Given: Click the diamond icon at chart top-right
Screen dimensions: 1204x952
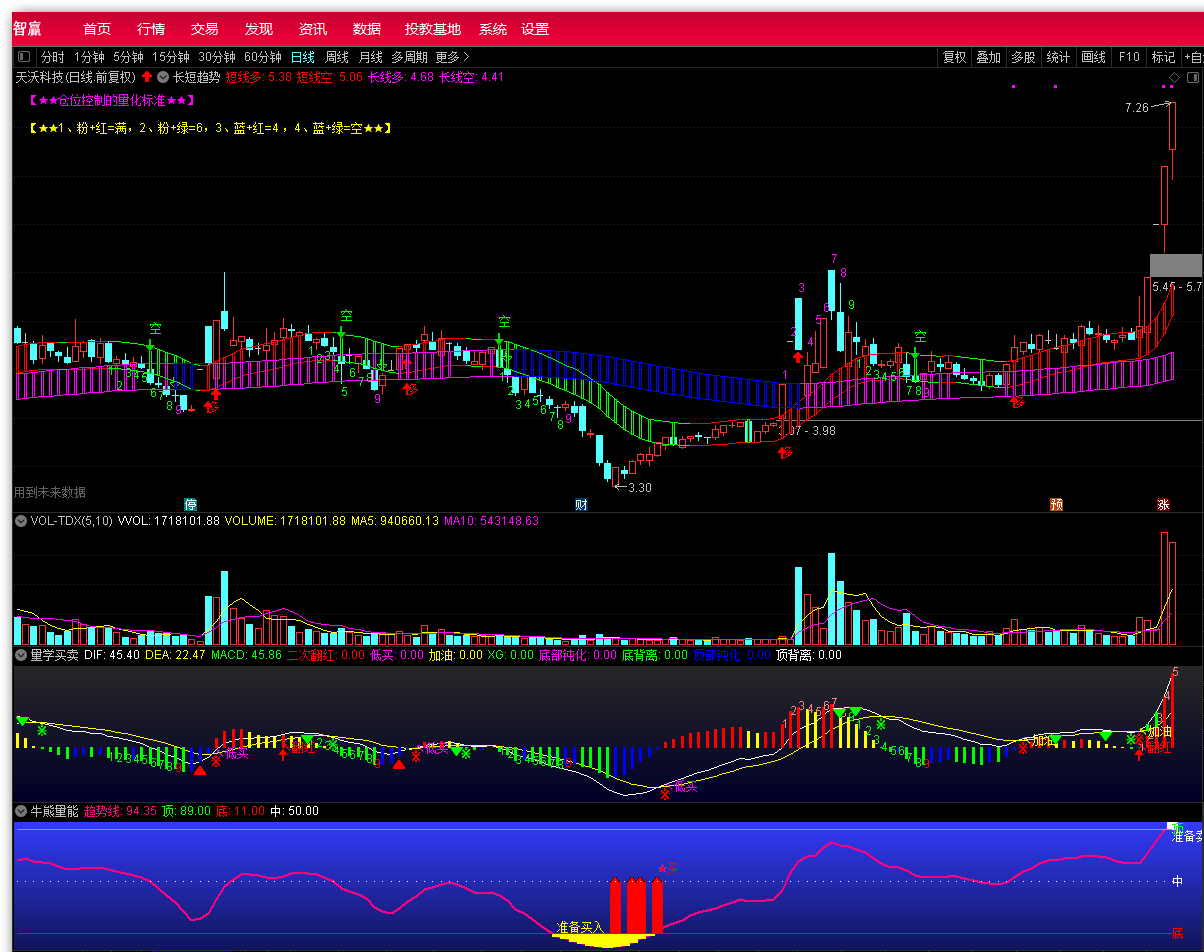Looking at the screenshot, I should coord(1174,77).
